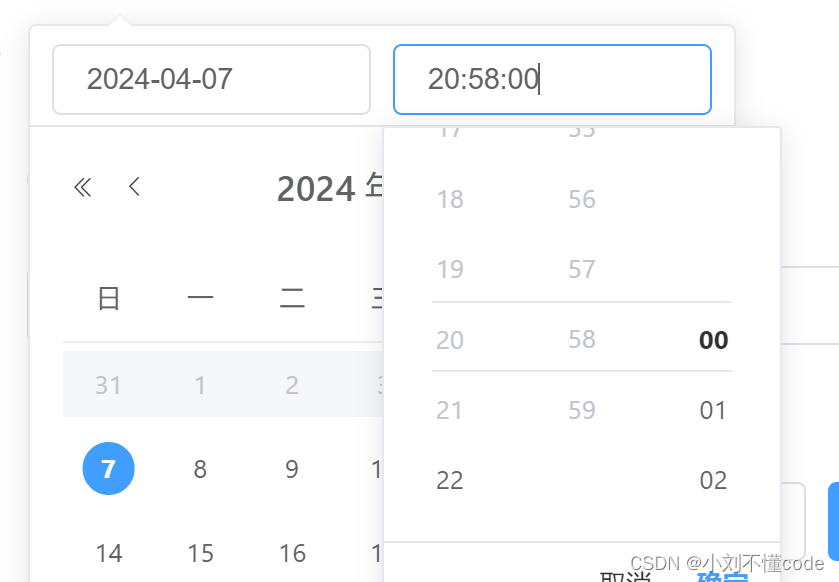Image resolution: width=839 pixels, height=582 pixels.
Task: Select date 31 from previous month
Action: coord(108,384)
